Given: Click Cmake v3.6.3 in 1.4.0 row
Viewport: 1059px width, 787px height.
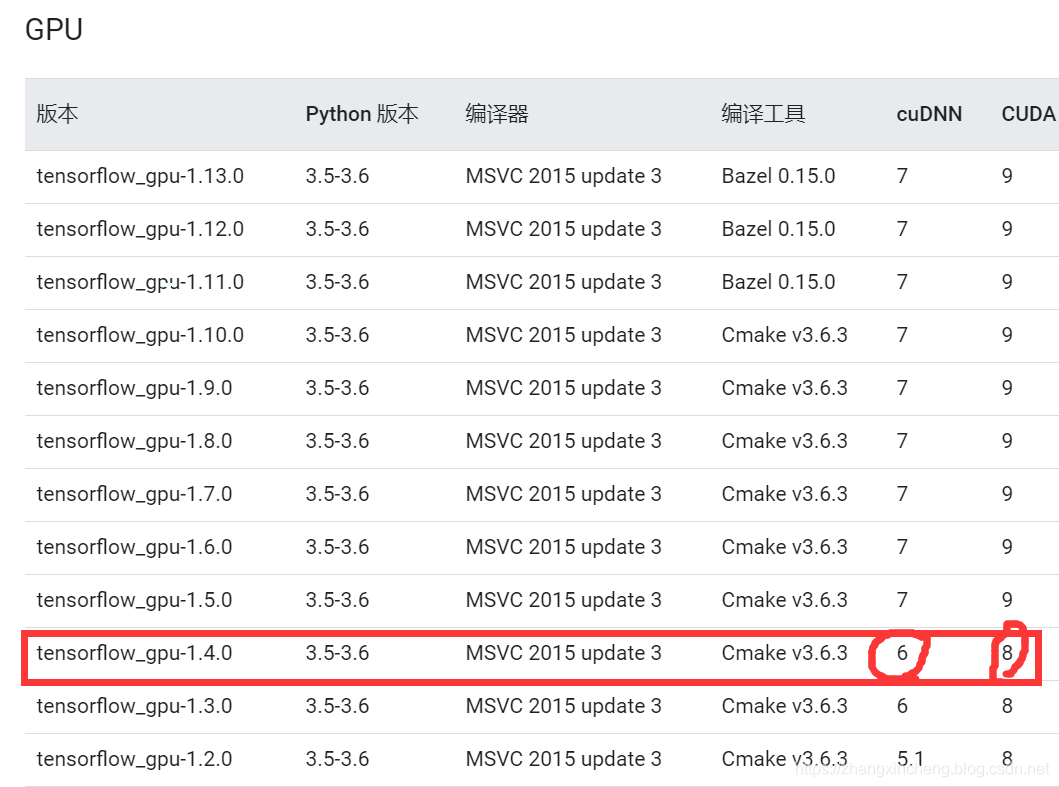Looking at the screenshot, I should click(x=784, y=653).
